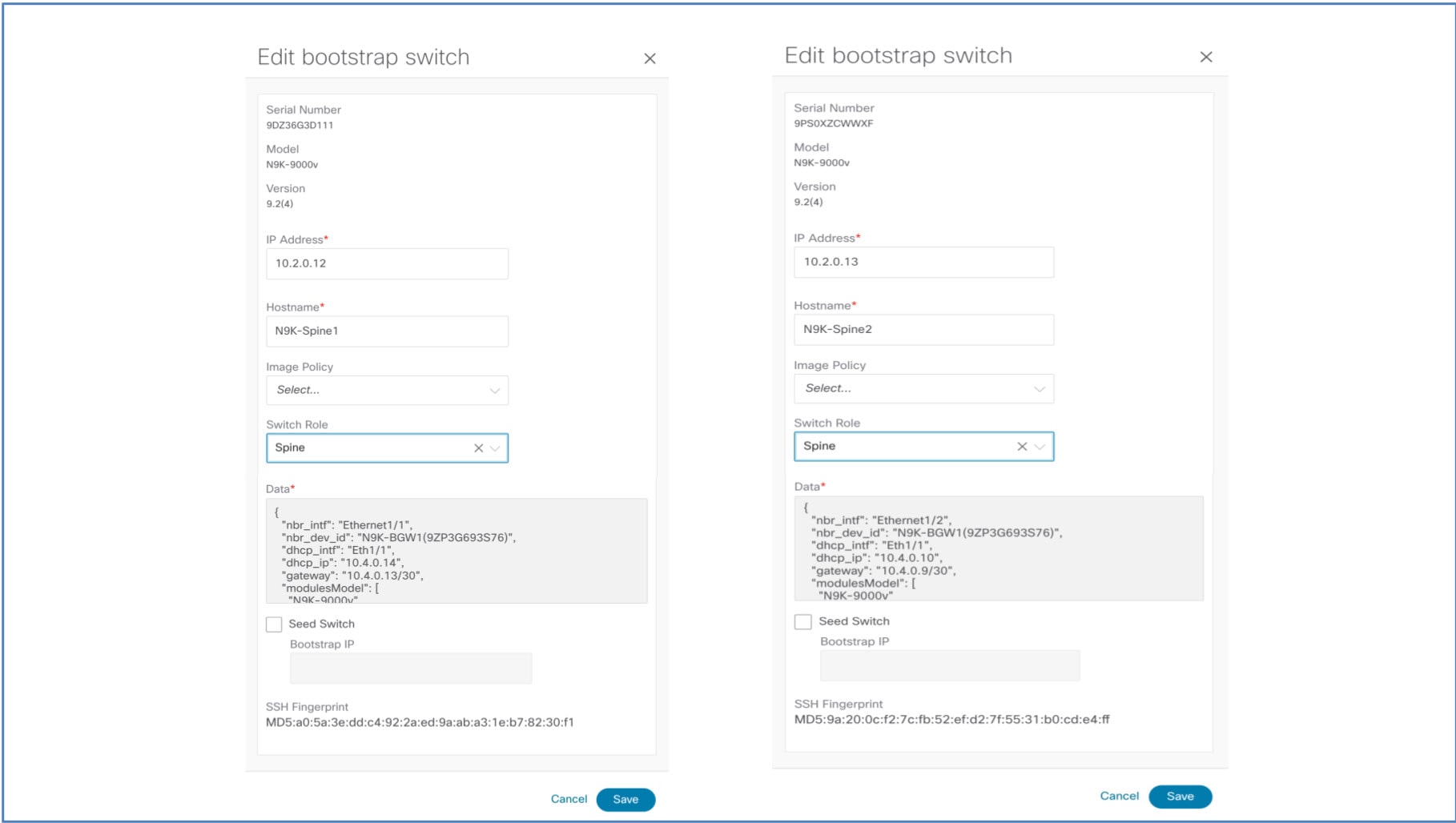
Task: Cancel changes in the N9K-Spine2 dialog
Action: point(1119,796)
